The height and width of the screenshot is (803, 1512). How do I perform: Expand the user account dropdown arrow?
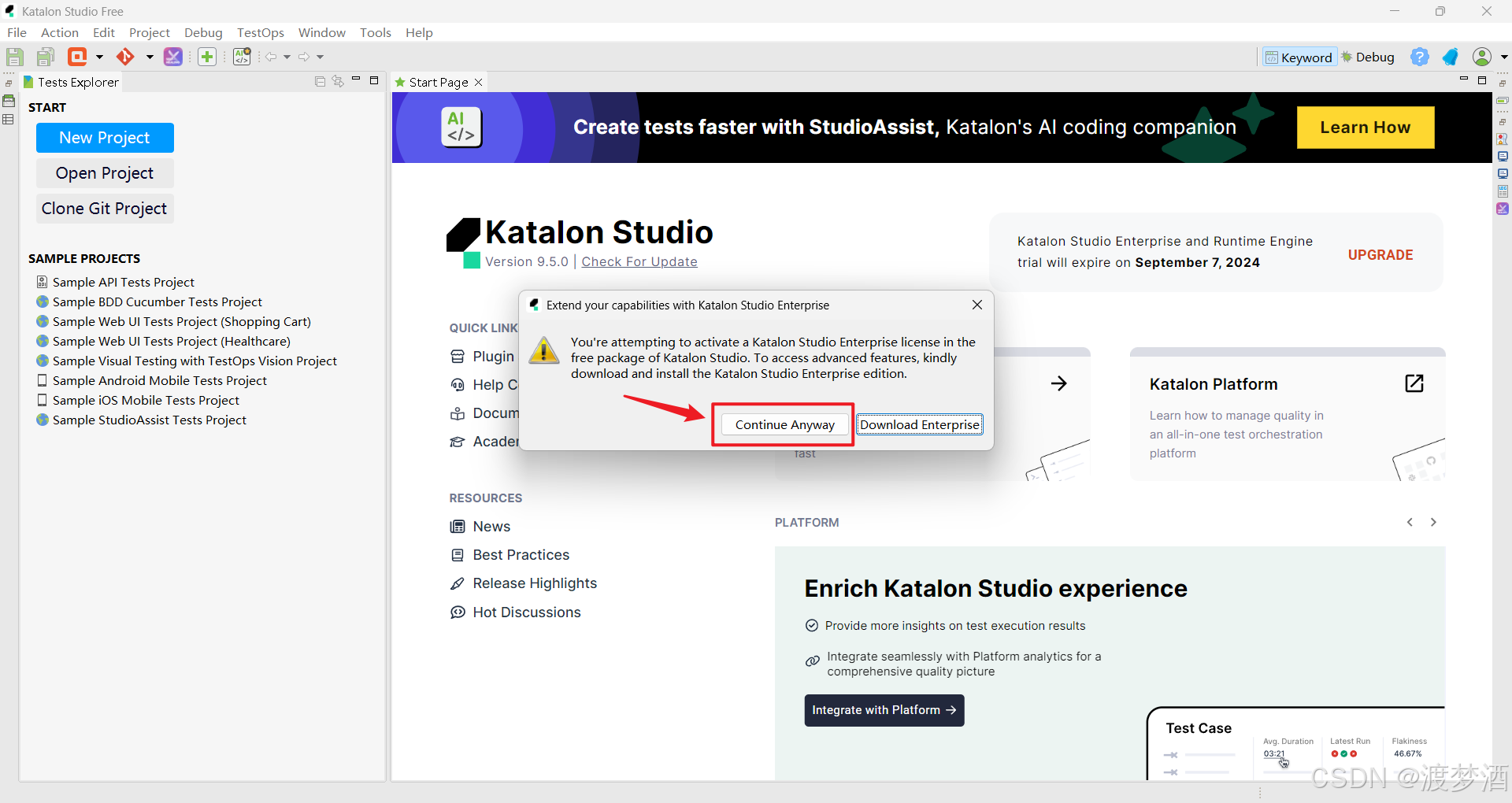coord(1503,57)
